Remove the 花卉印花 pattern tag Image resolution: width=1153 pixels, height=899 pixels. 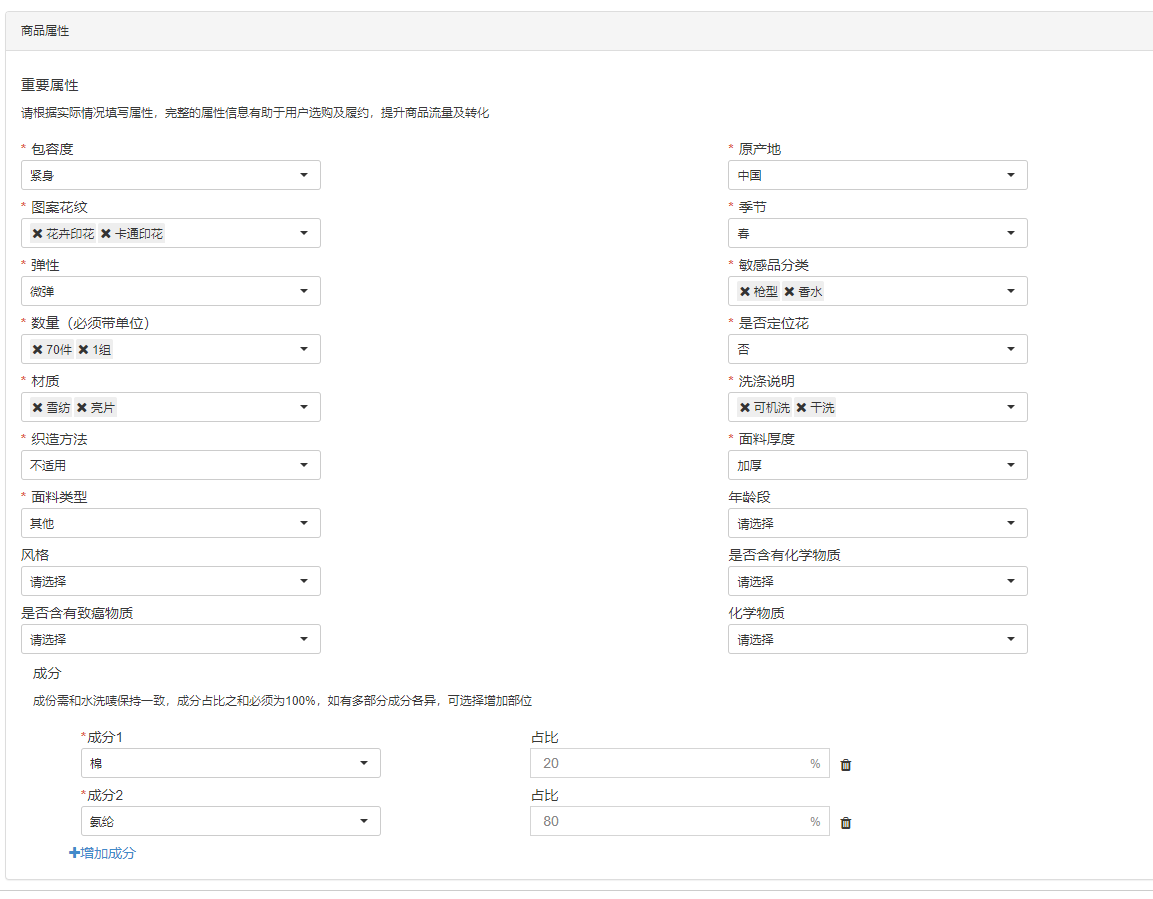click(x=38, y=234)
